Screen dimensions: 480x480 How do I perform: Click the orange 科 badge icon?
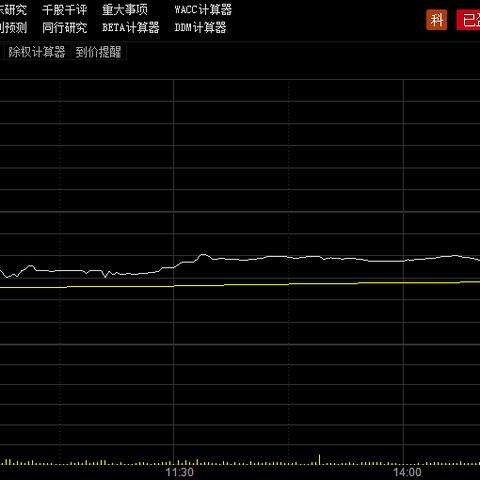pos(436,20)
